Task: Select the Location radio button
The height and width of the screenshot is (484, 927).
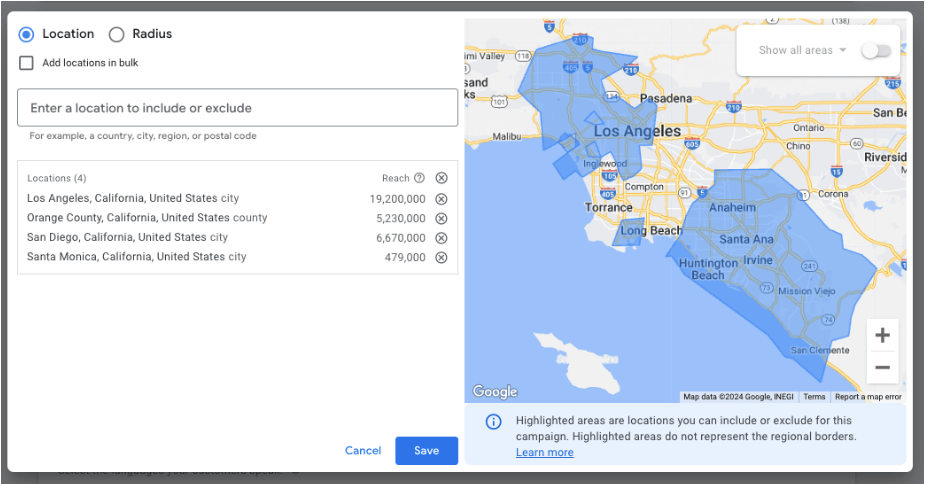Action: point(27,34)
